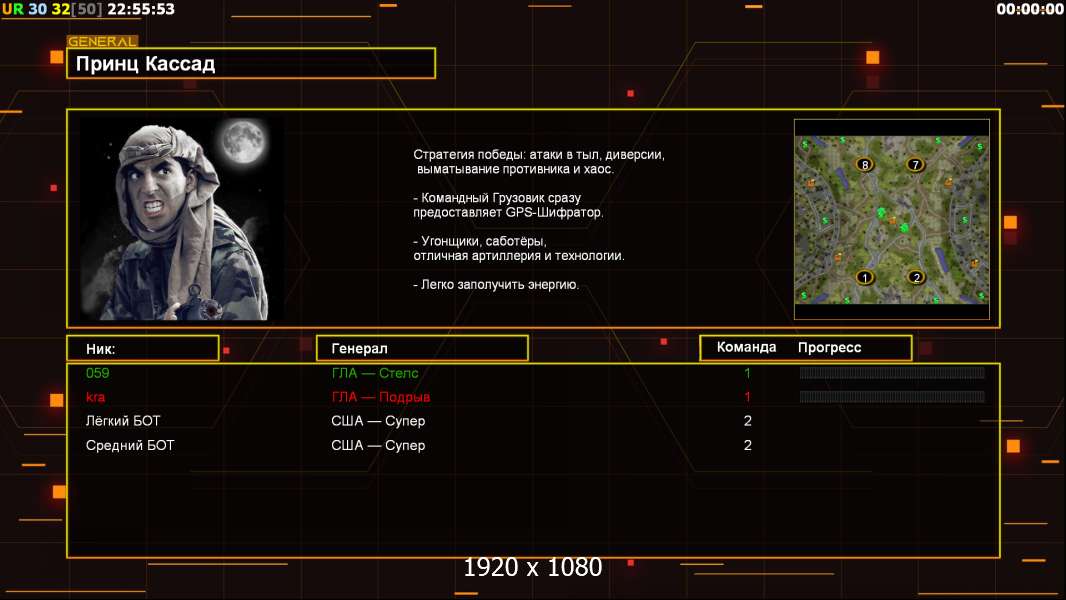This screenshot has height=600, width=1066.
Task: Click the "UR" overlay indicator
Action: pos(12,9)
